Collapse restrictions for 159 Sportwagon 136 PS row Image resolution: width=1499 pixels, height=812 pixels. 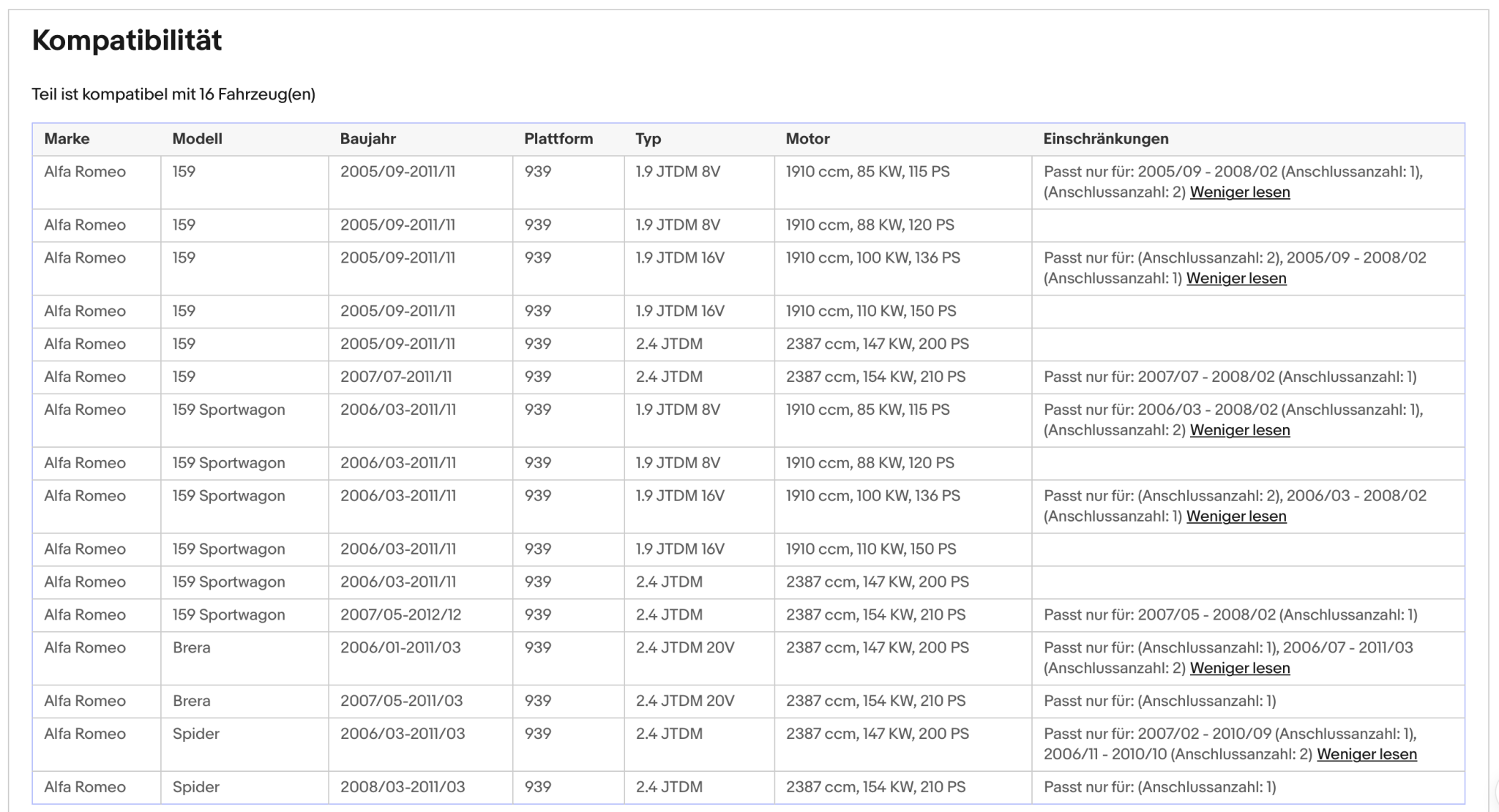pyautogui.click(x=1236, y=516)
